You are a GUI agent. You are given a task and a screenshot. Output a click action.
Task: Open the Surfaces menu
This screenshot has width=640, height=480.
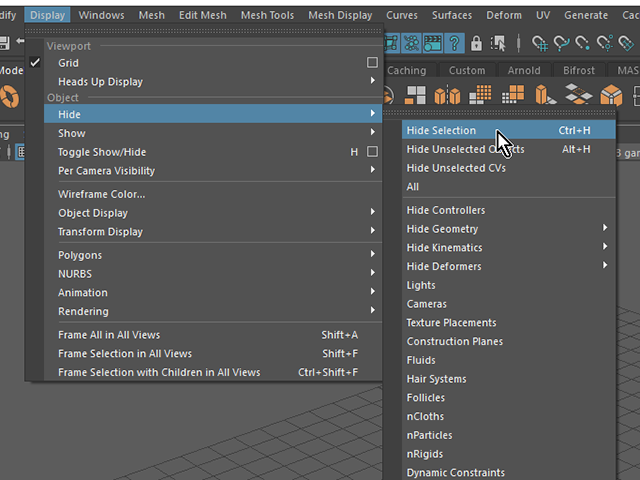(452, 16)
